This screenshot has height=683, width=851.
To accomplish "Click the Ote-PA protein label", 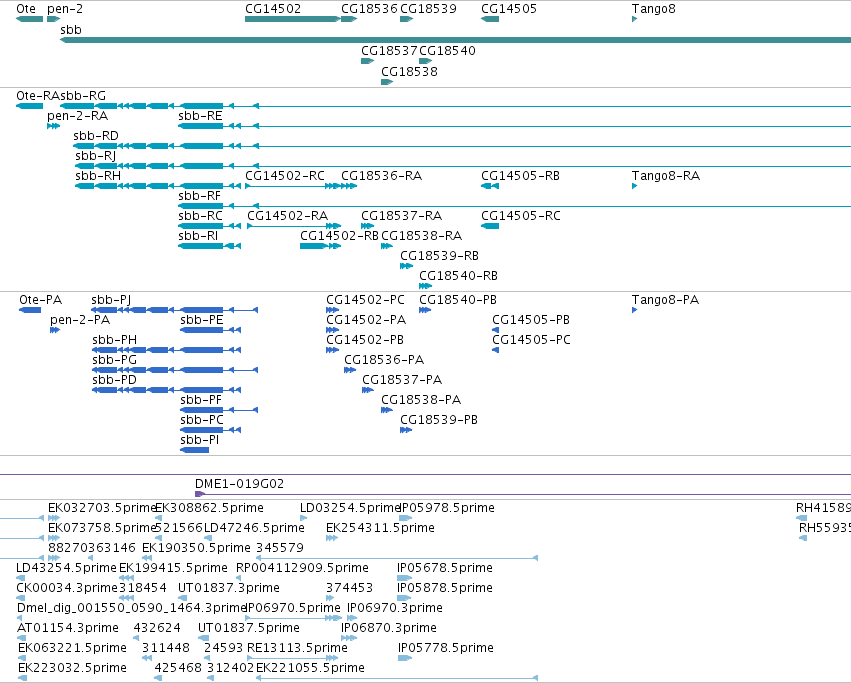I will pos(41,300).
